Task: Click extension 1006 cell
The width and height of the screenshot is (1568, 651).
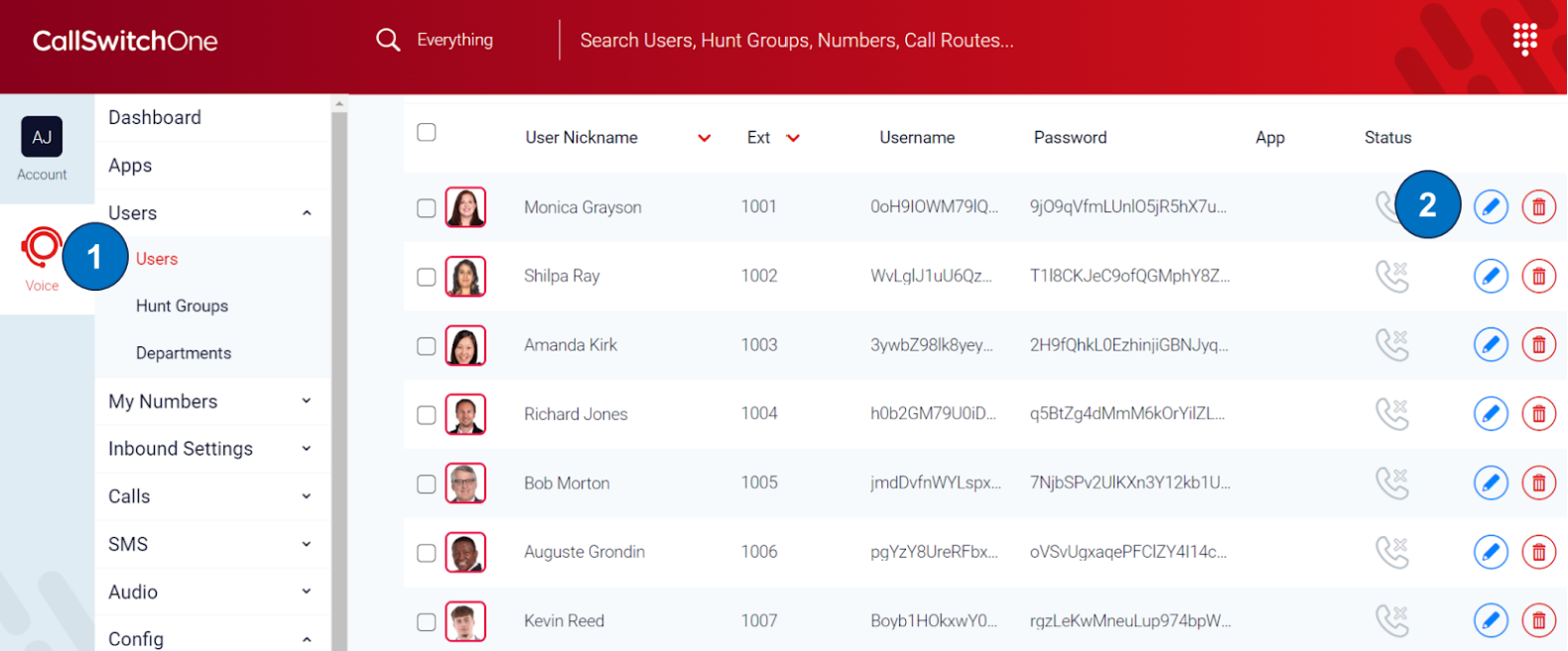Action: click(759, 552)
